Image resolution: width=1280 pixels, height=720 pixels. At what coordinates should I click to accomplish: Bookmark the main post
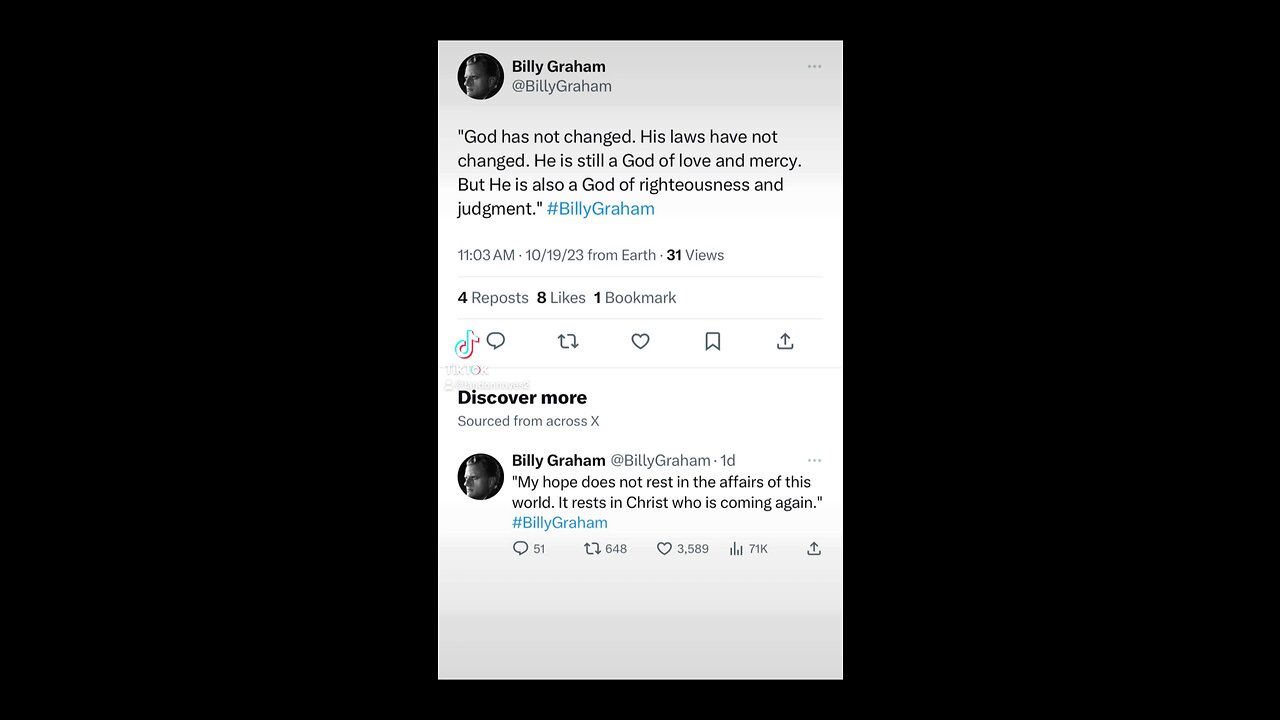(x=713, y=341)
